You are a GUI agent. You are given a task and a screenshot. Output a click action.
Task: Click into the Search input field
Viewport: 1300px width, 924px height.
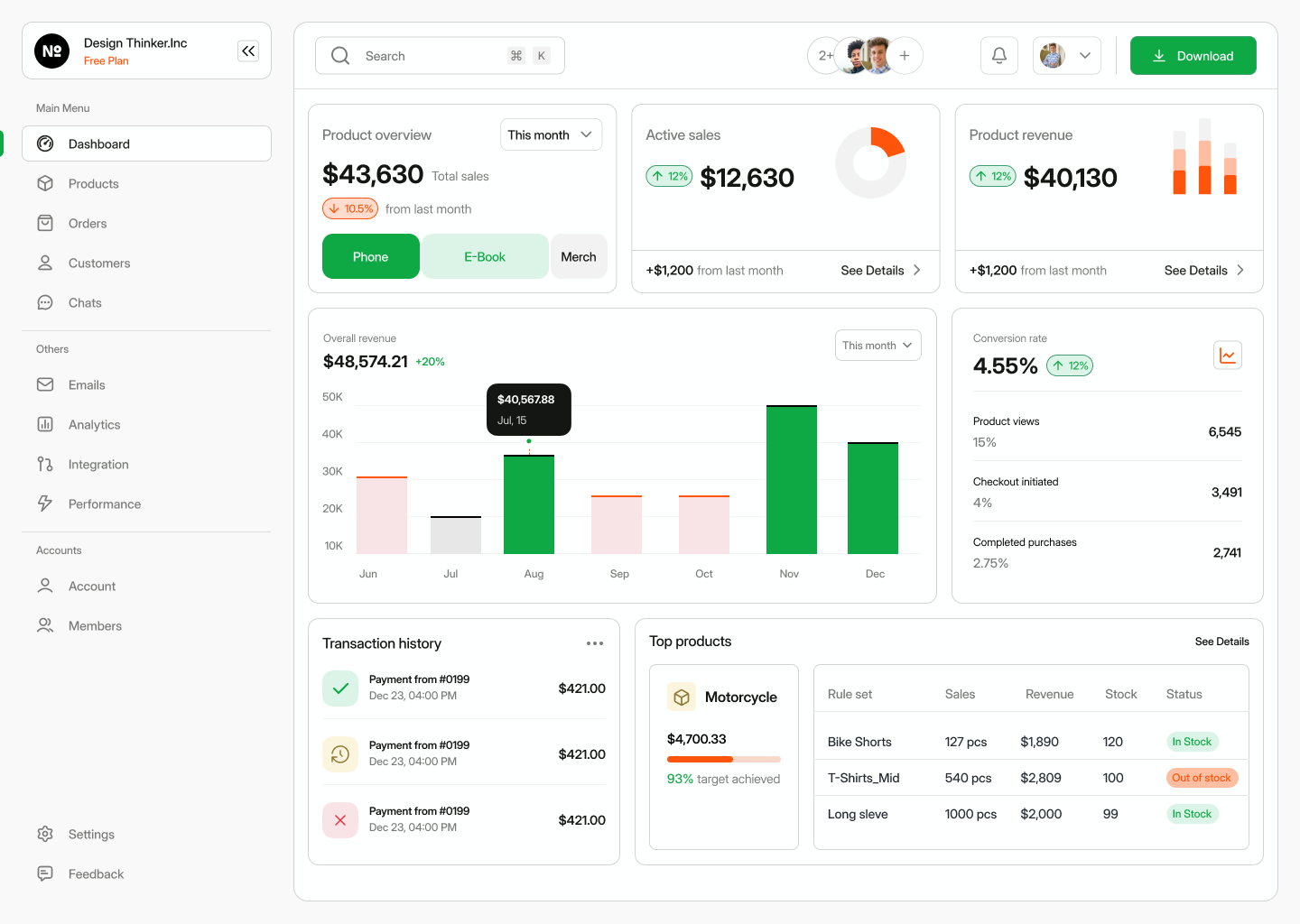(440, 56)
